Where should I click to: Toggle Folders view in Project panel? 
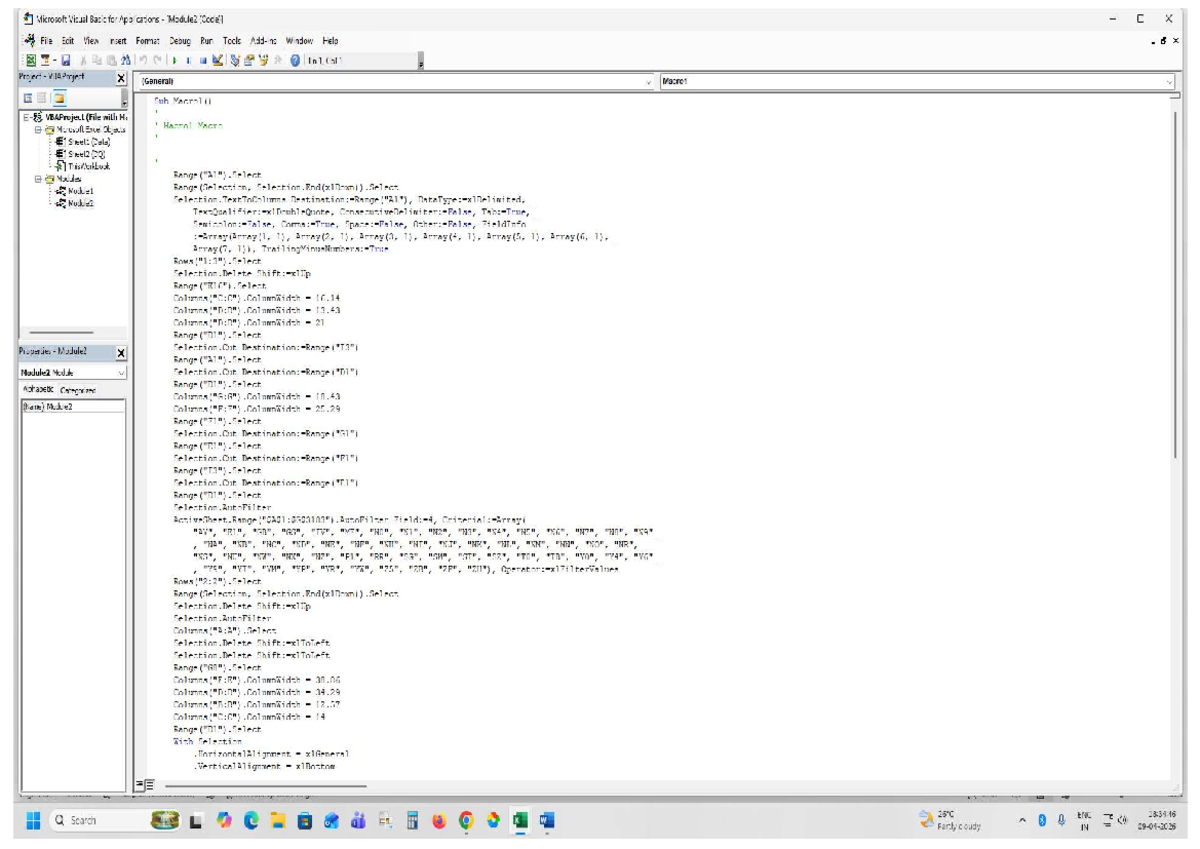[x=59, y=99]
